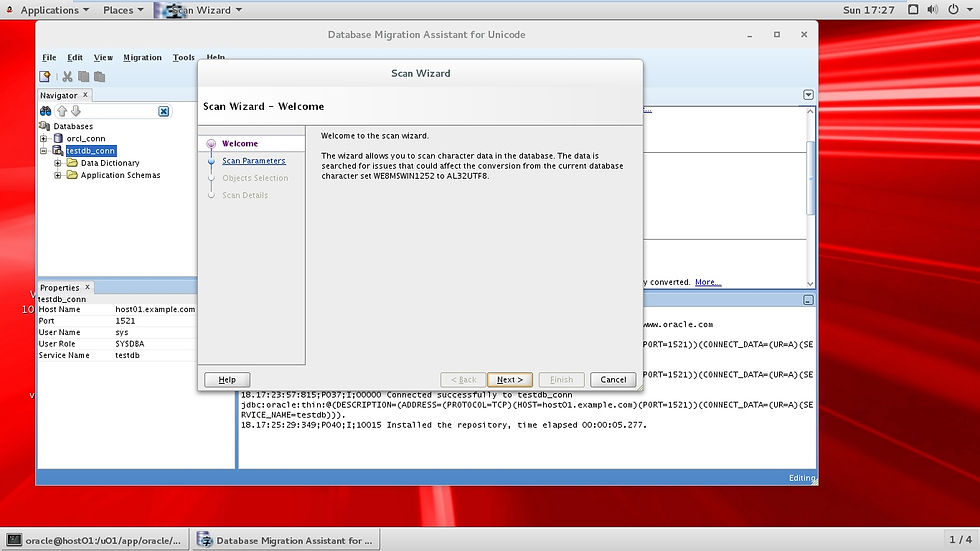Open the Places menu dropdown

pos(123,10)
